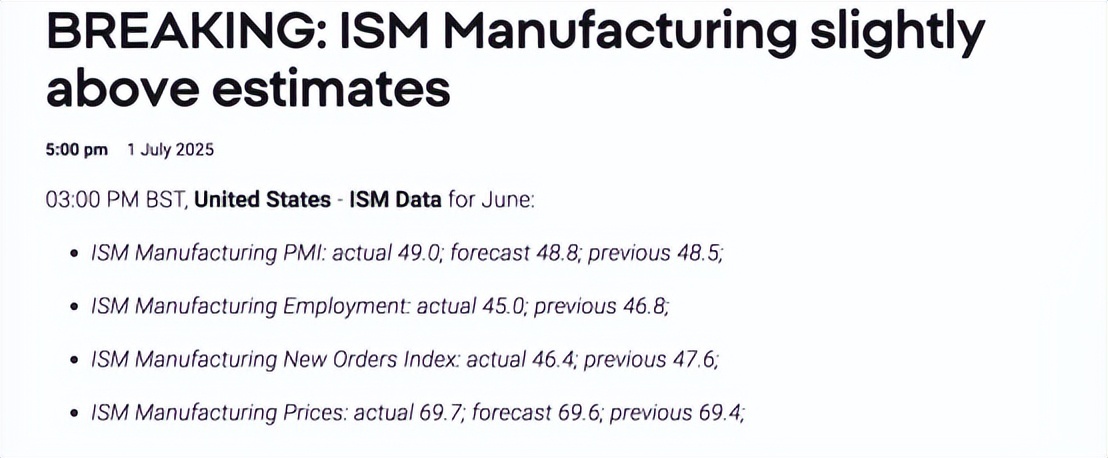Click the PMI previous 48.5 value
Screen dimensions: 1108x458
point(656,254)
